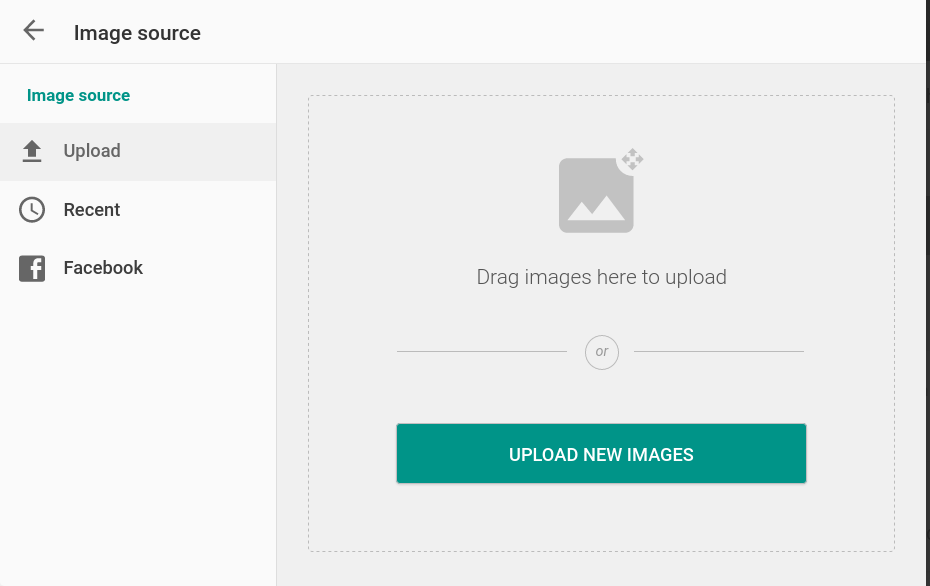
Task: Click the four-arrow move icon on placeholder
Action: click(632, 159)
